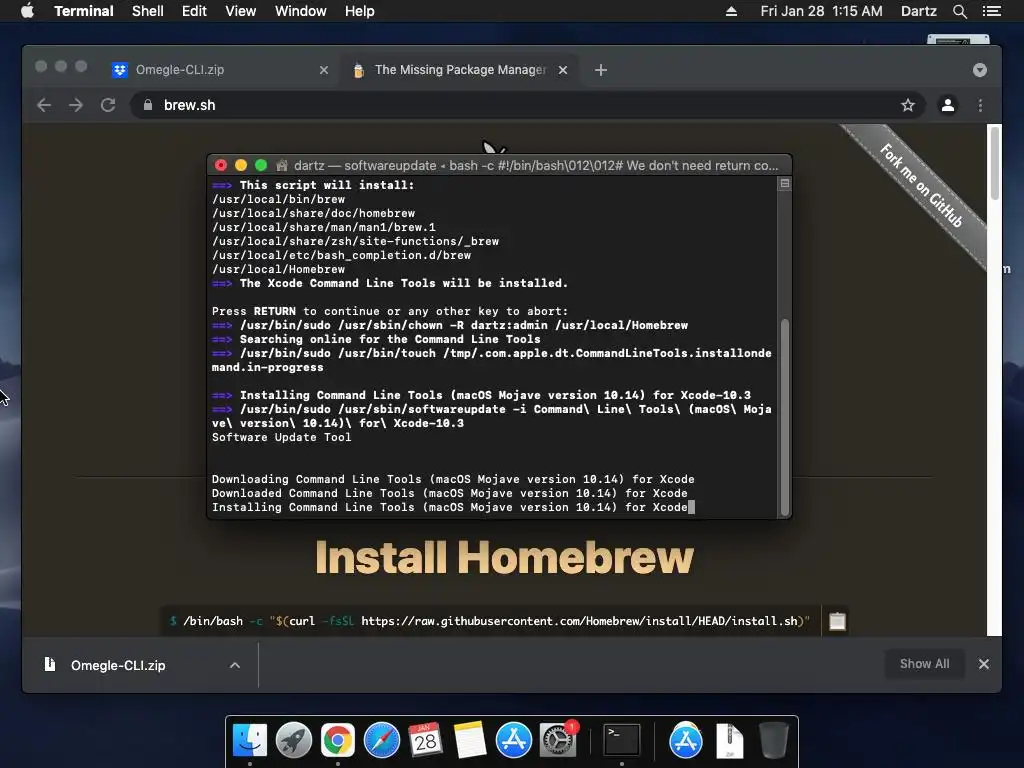
Task: Open Spotlight search magnifier icon
Action: [959, 11]
